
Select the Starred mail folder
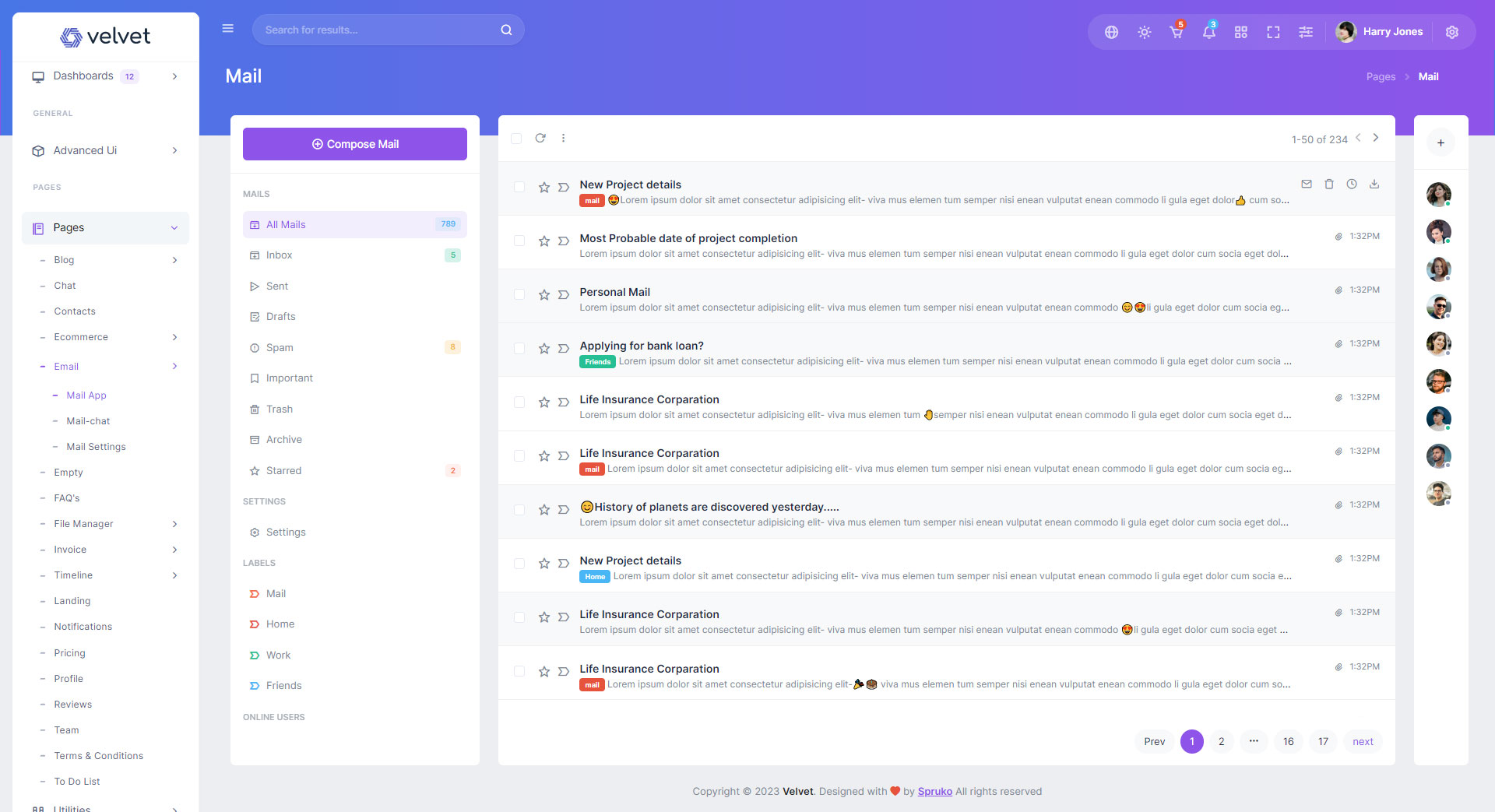pos(283,471)
